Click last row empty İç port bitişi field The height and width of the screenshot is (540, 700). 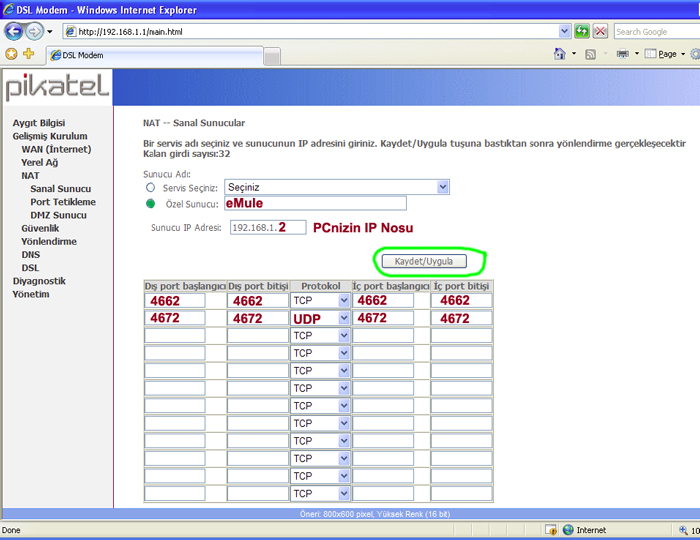[x=461, y=494]
